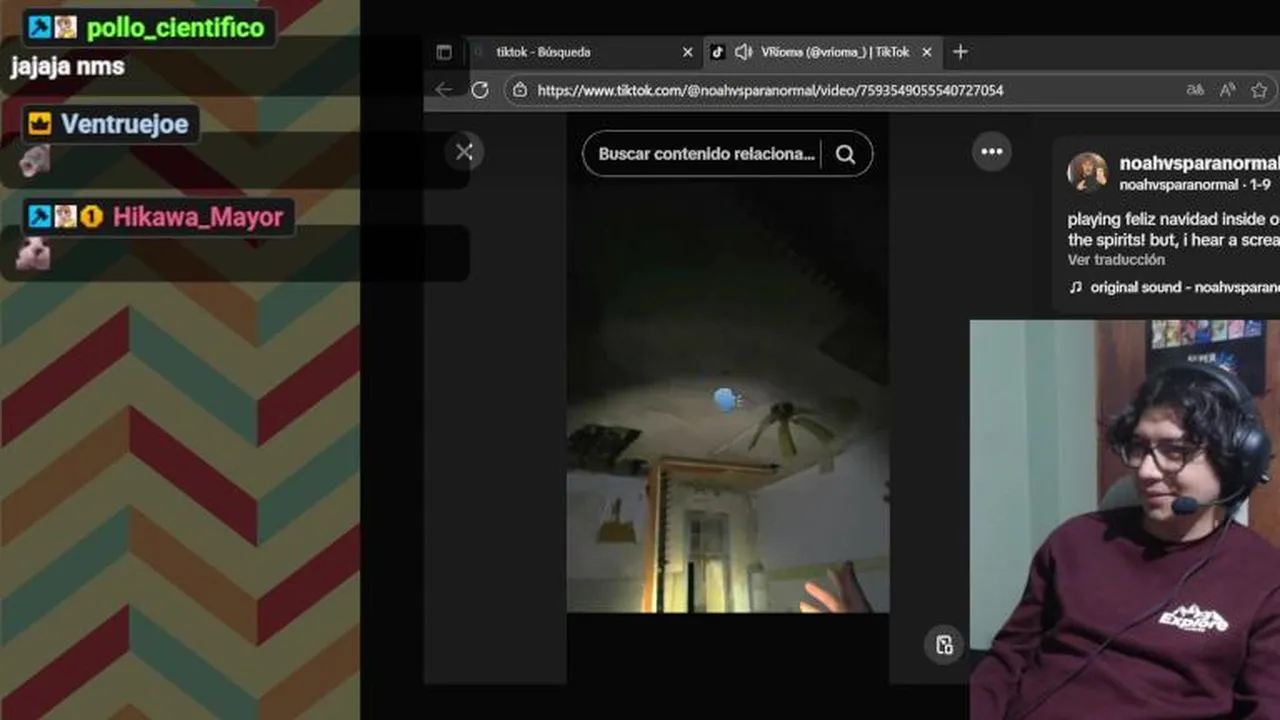The height and width of the screenshot is (720, 1280).
Task: Open the translate page icon in address bar
Action: point(1195,90)
